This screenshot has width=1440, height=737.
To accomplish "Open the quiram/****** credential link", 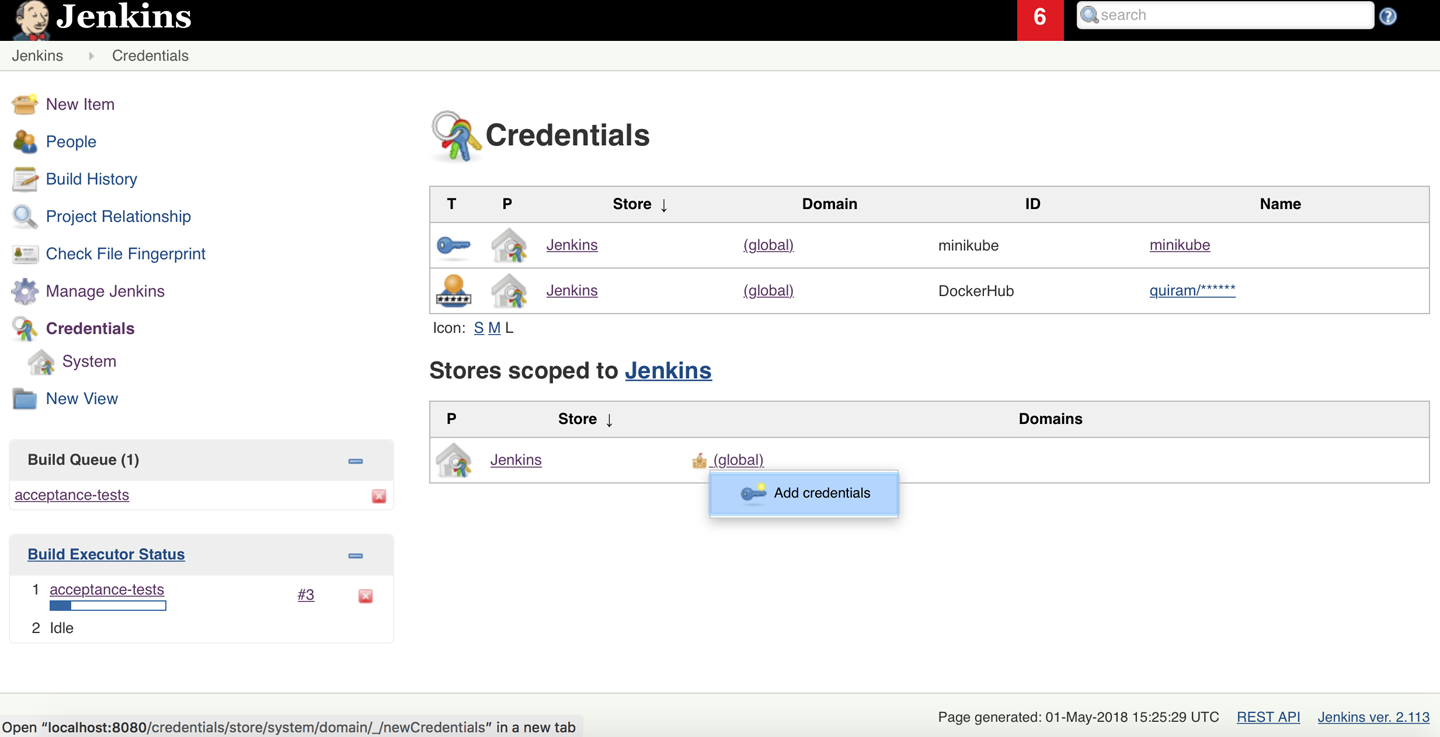I will (1192, 291).
